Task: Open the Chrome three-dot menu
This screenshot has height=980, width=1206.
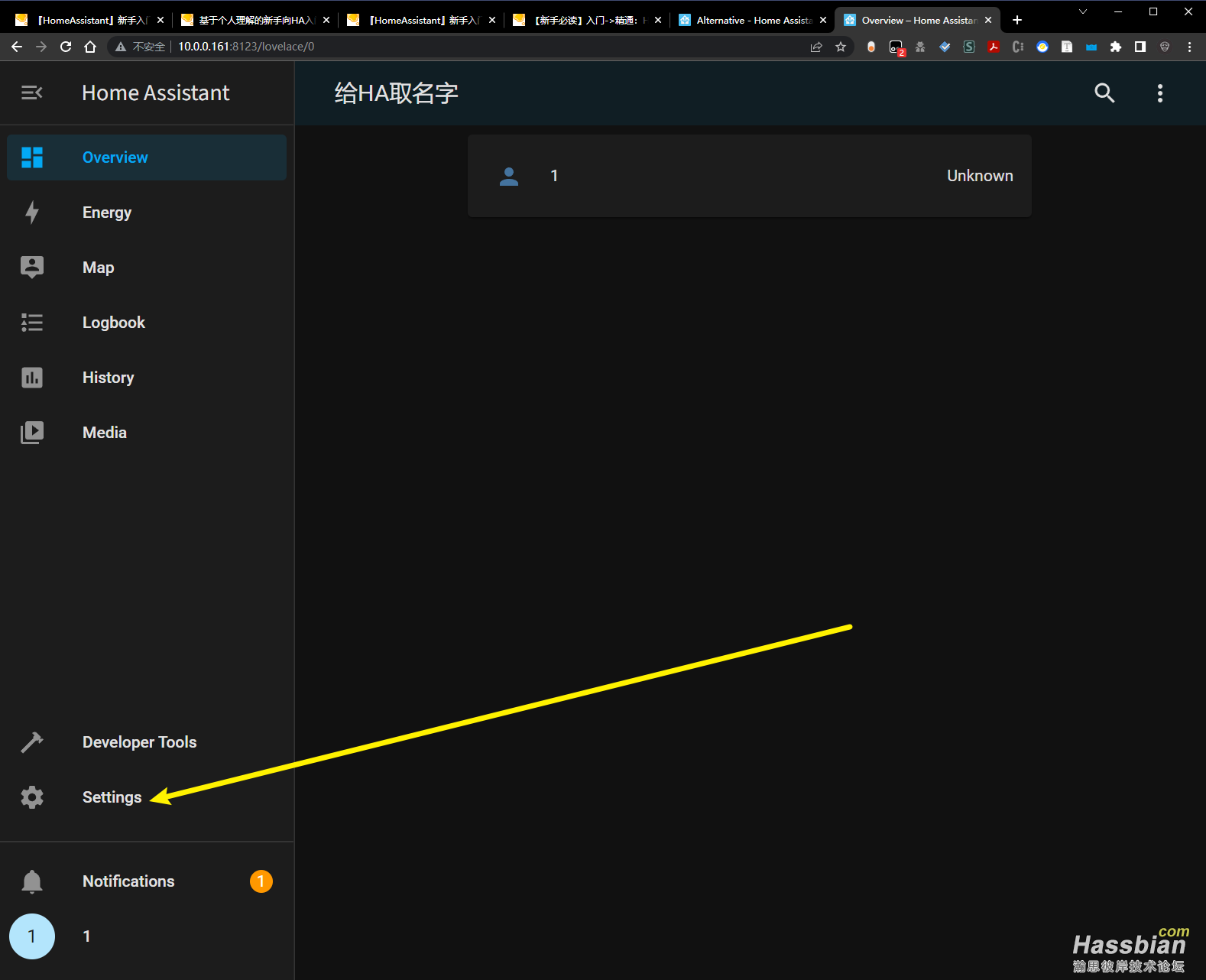Action: [1189, 47]
